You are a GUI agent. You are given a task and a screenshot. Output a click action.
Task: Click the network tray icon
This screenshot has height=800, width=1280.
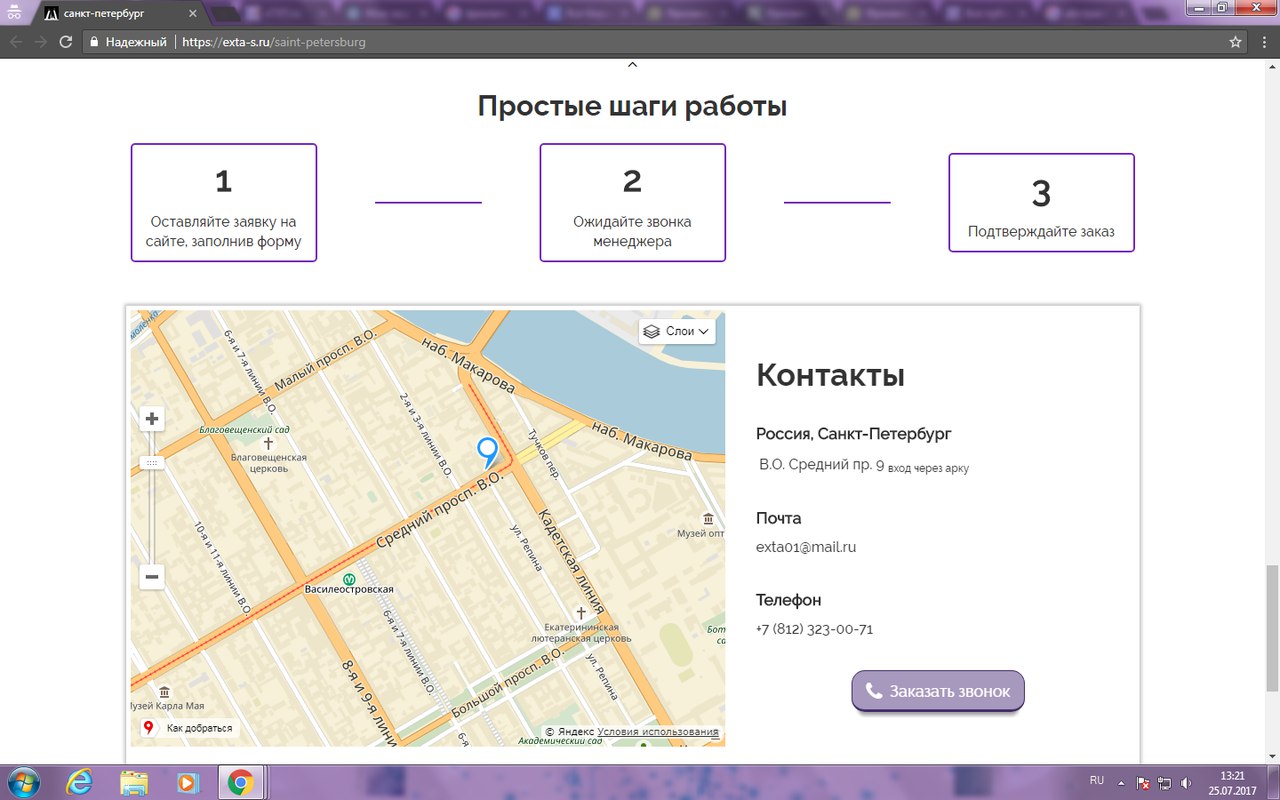tap(1164, 783)
